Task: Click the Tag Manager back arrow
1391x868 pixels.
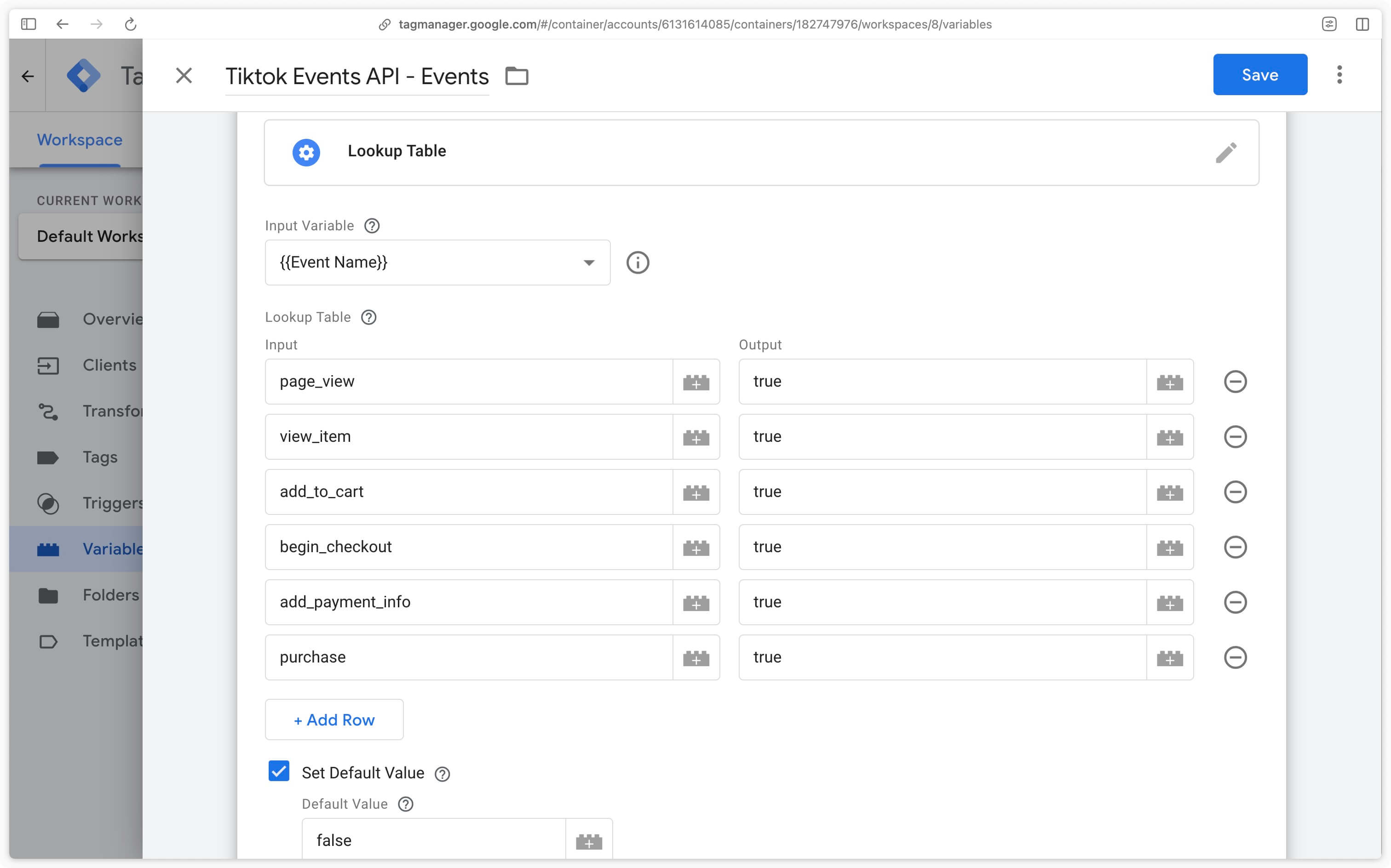Action: pos(28,76)
